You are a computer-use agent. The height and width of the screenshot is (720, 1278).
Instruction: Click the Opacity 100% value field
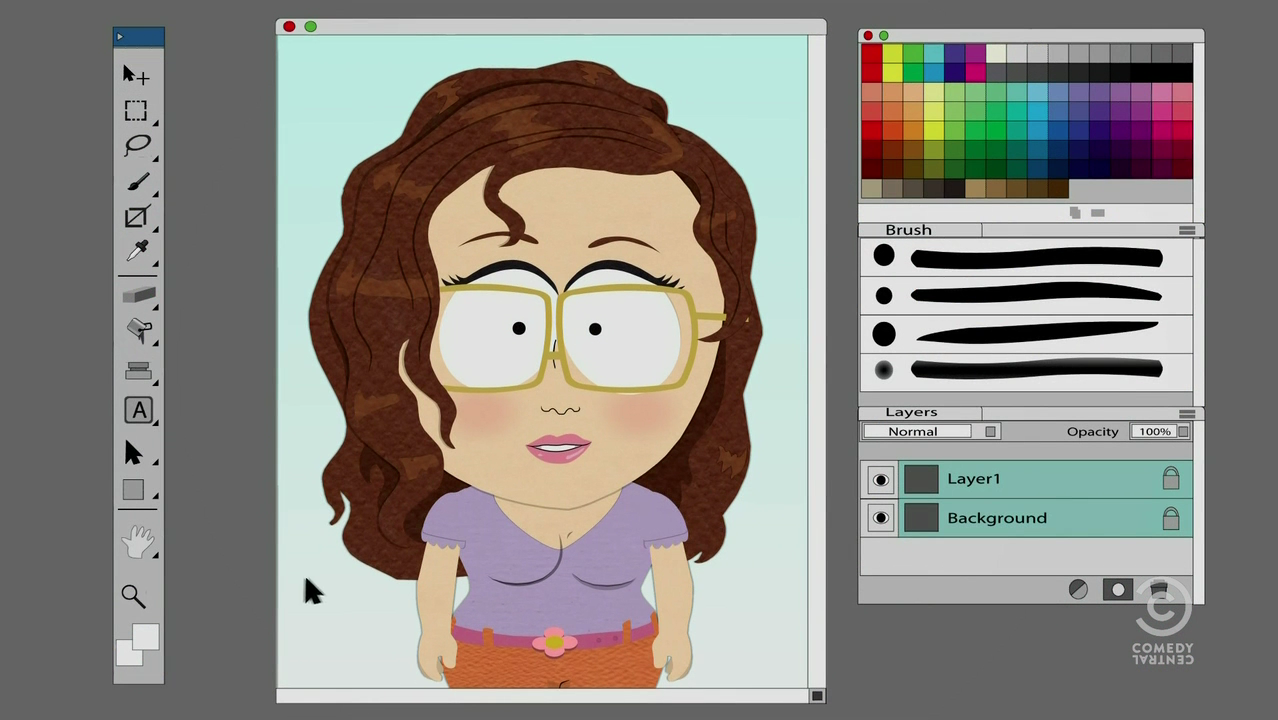[x=1153, y=431]
